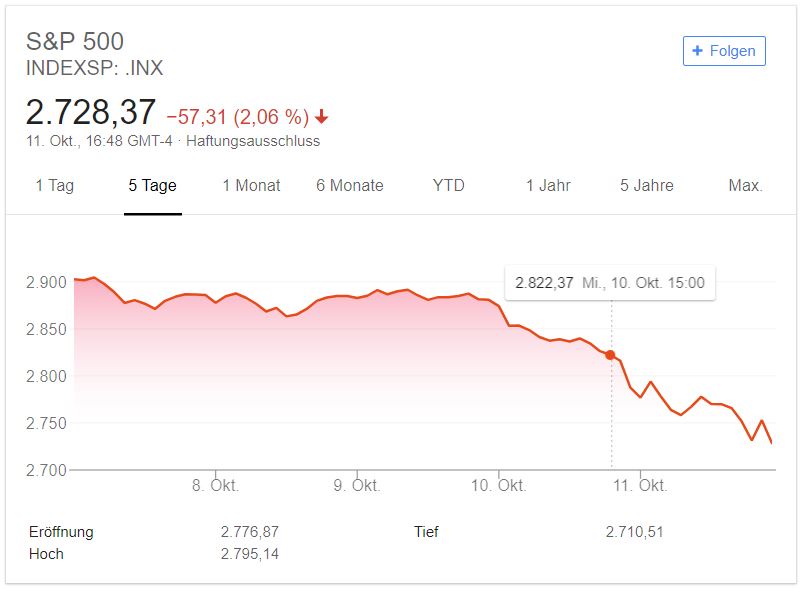Switch to the 1 Tag tab

[54, 185]
